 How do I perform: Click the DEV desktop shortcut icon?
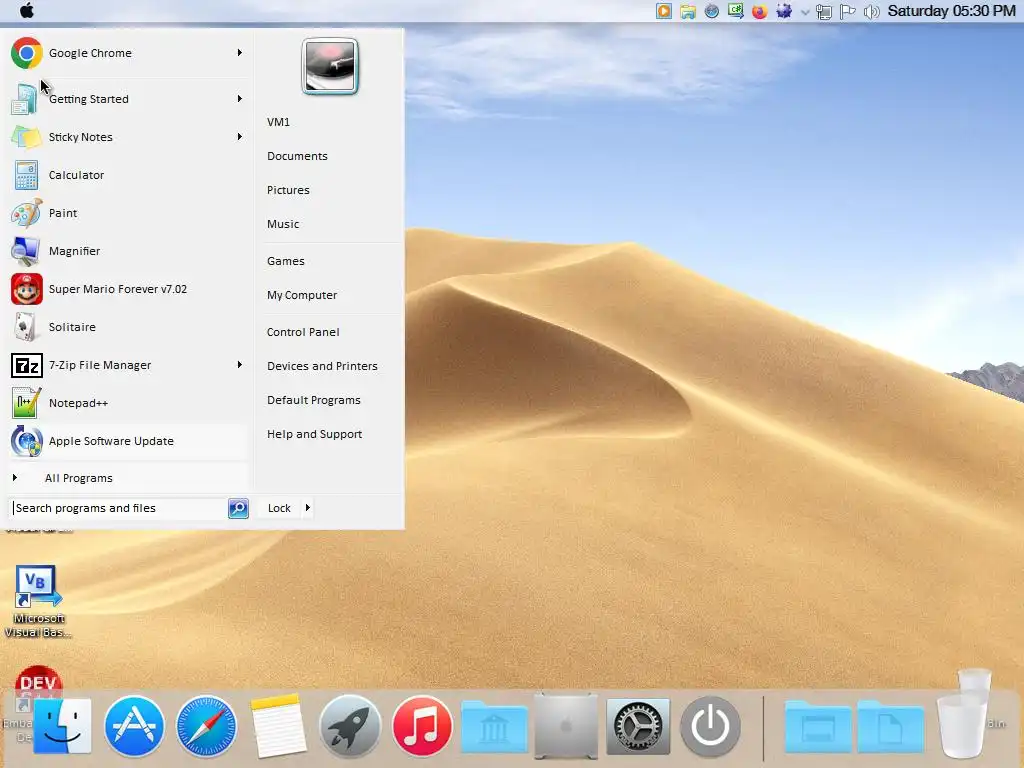point(38,682)
